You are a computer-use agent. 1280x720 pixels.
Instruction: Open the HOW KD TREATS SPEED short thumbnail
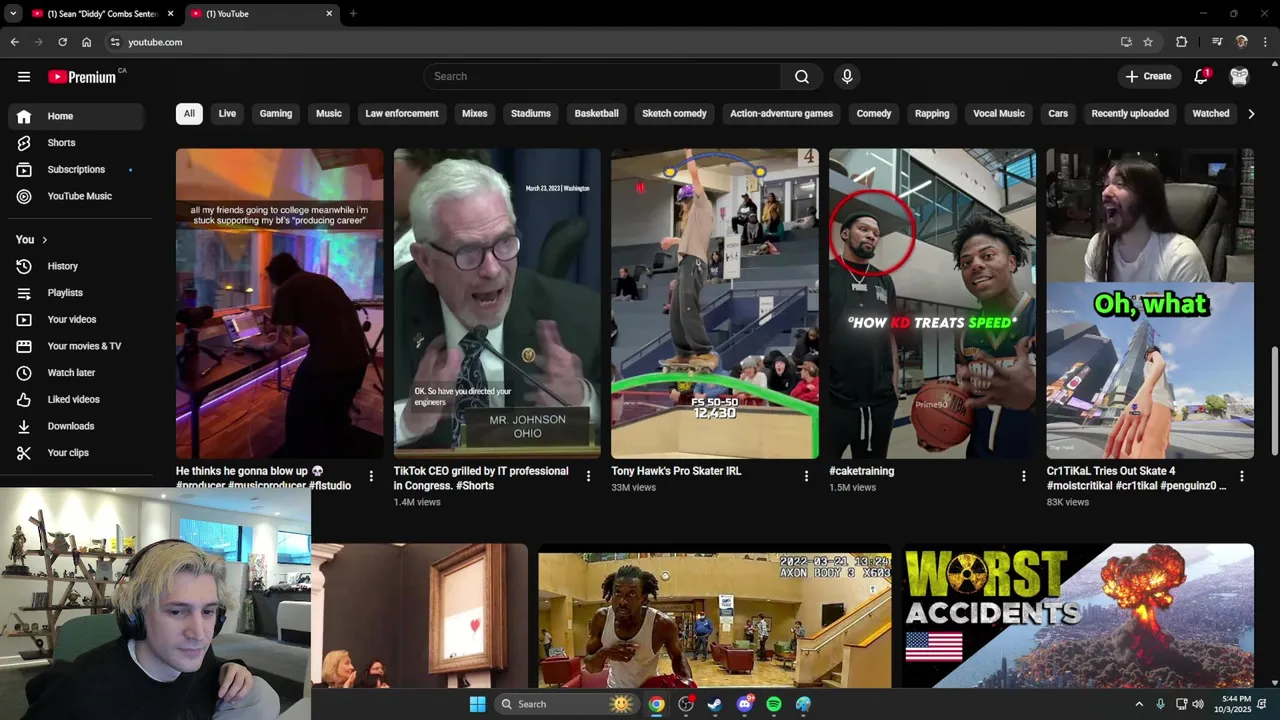tap(932, 303)
